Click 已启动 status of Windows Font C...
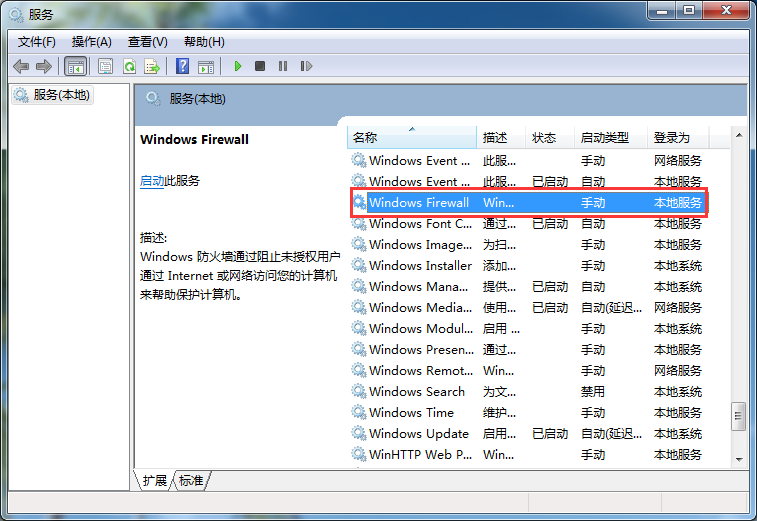The height and width of the screenshot is (521, 757). 550,224
